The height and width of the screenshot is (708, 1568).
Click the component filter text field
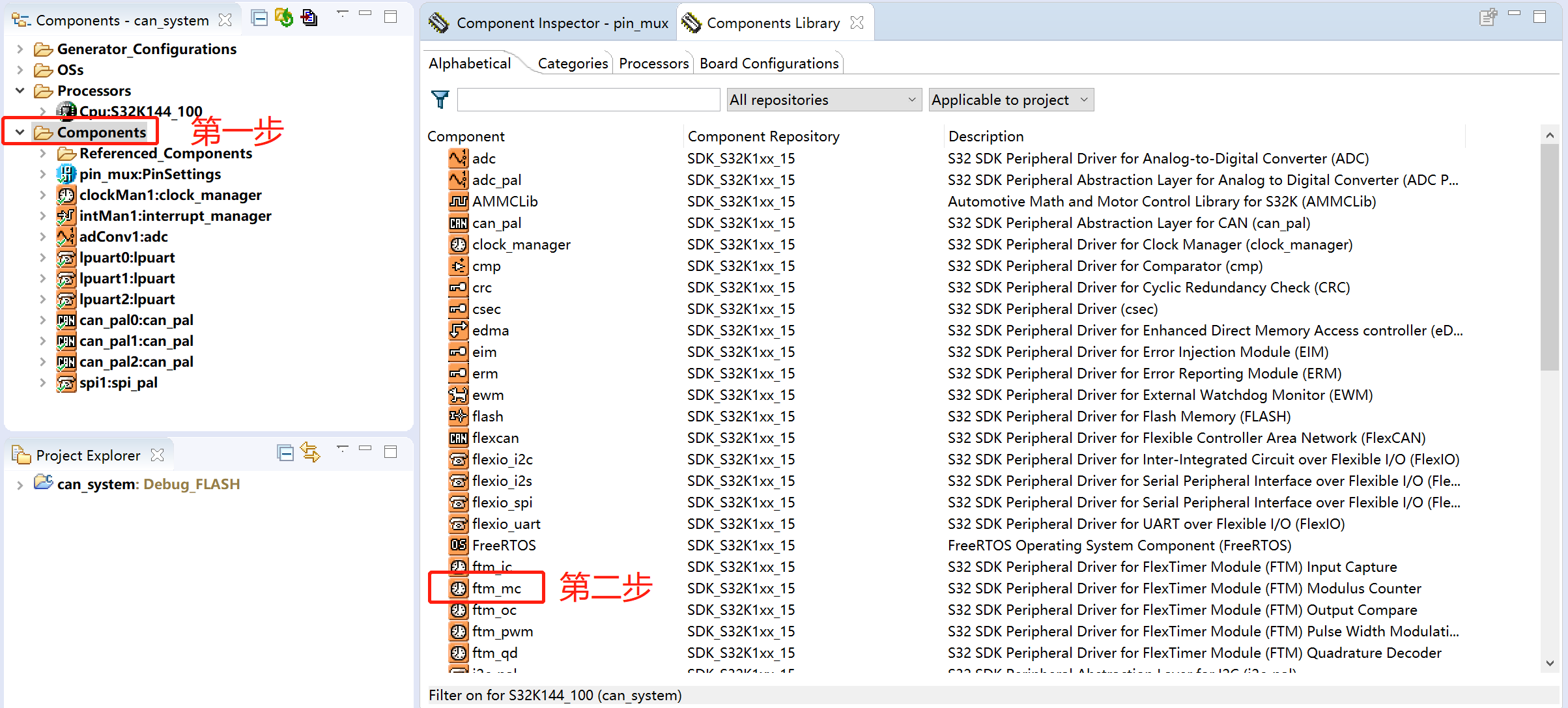tap(588, 100)
